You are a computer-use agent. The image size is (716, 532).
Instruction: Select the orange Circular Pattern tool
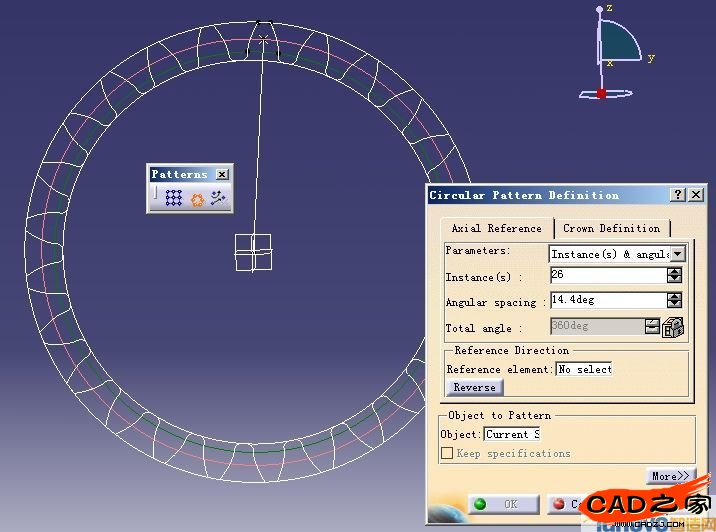click(197, 199)
